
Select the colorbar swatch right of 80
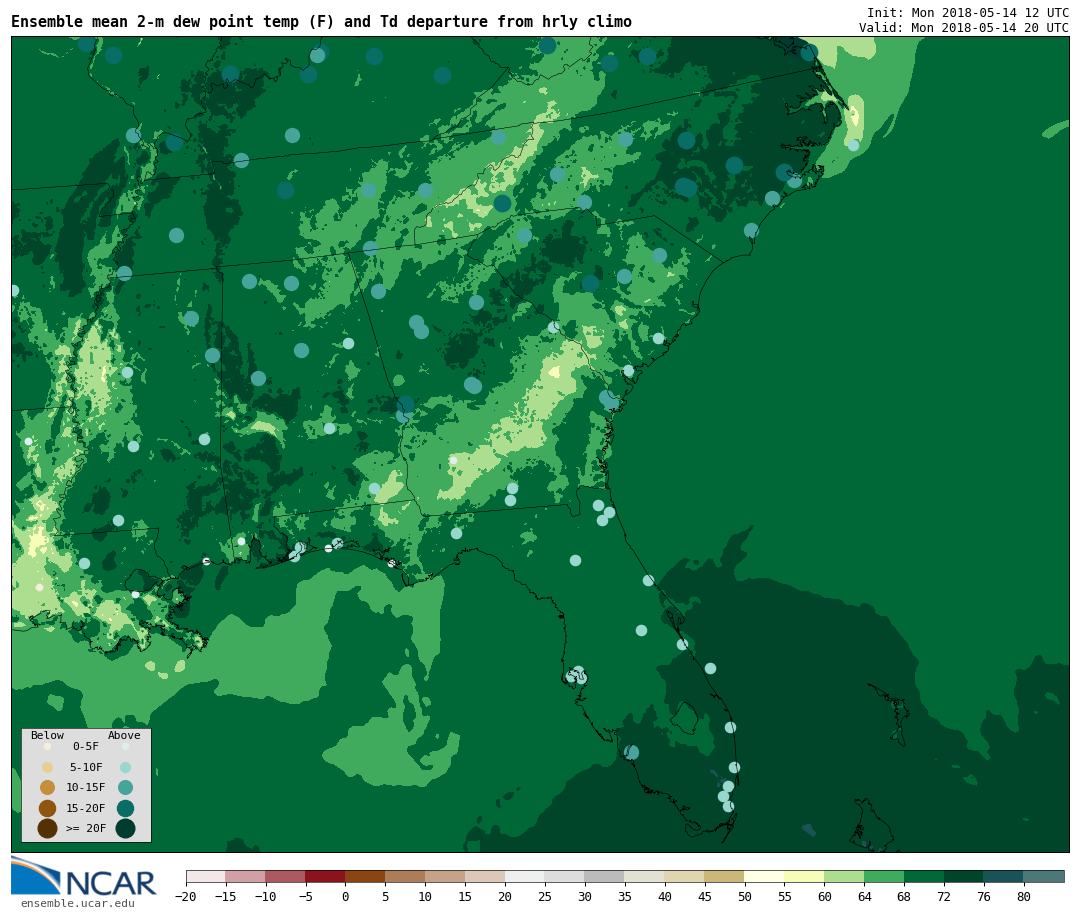point(1044,876)
